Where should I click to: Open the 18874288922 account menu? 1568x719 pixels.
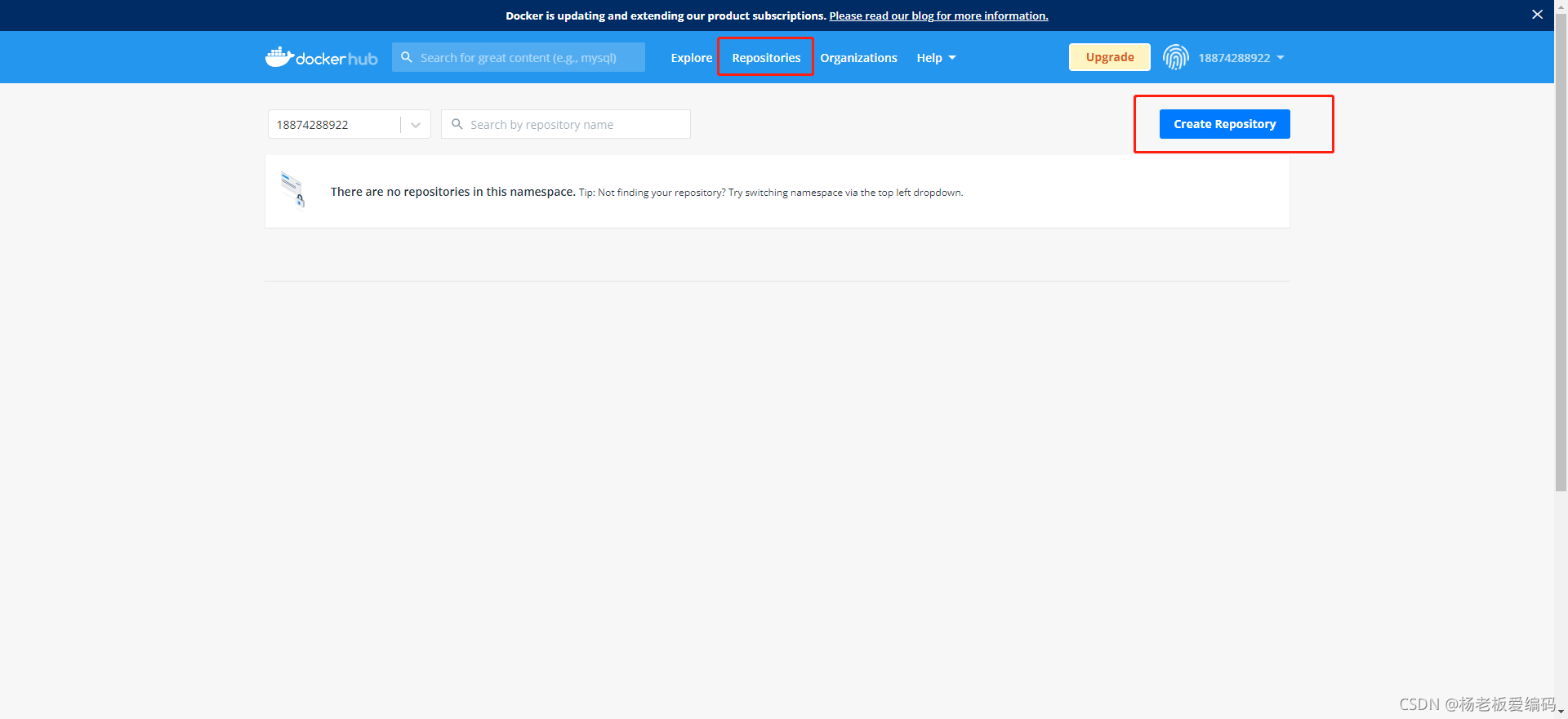point(1241,58)
